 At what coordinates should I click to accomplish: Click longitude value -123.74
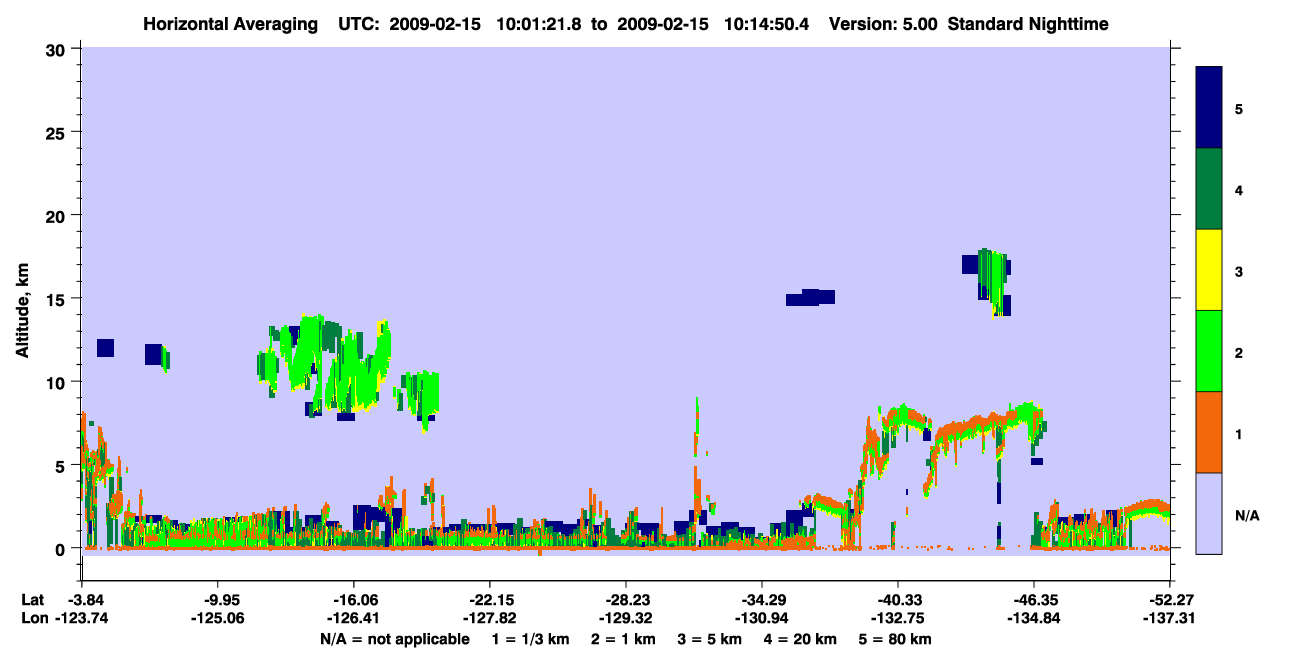81,619
